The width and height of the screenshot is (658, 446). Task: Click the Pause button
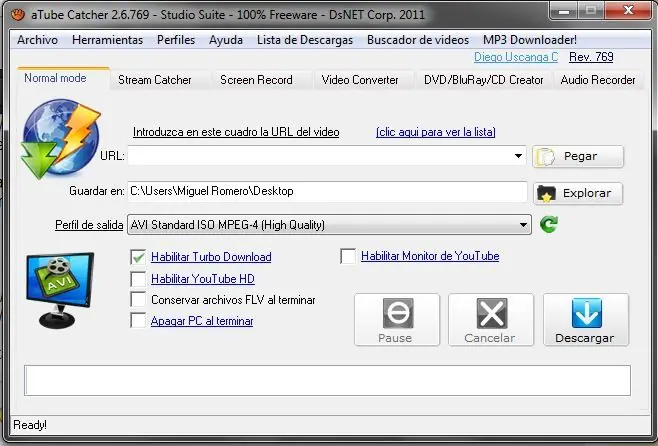(x=397, y=320)
